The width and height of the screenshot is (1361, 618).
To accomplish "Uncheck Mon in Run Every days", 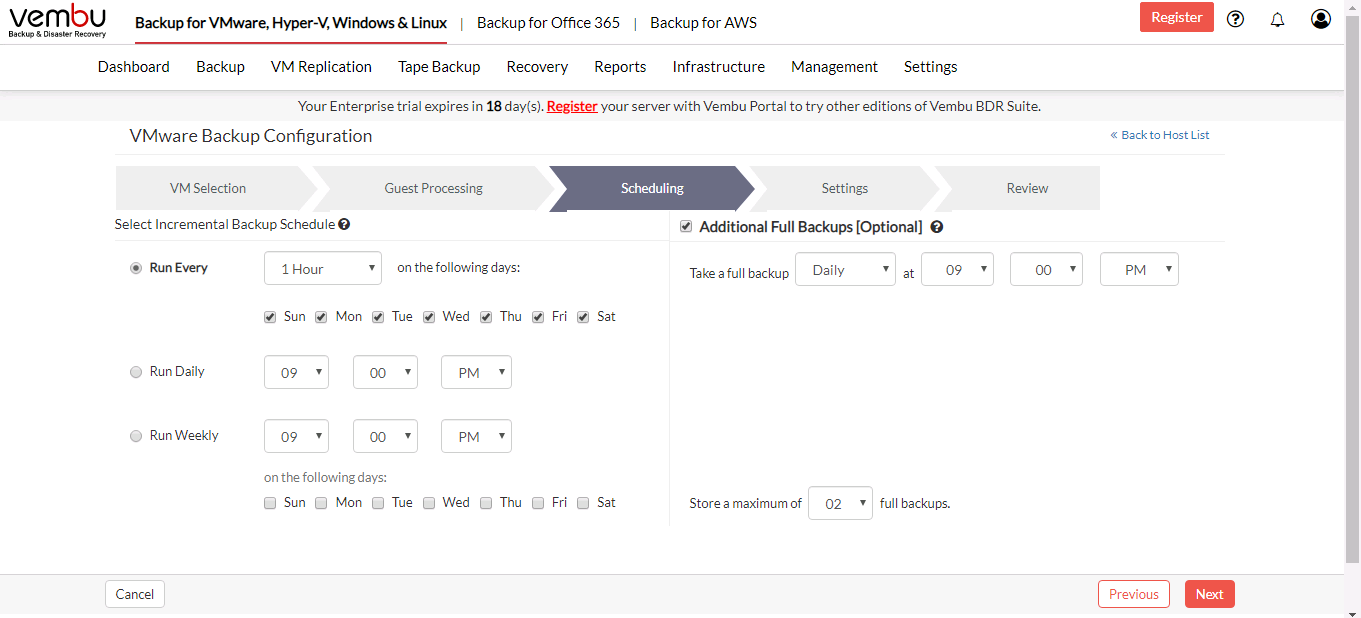I will coord(321,317).
